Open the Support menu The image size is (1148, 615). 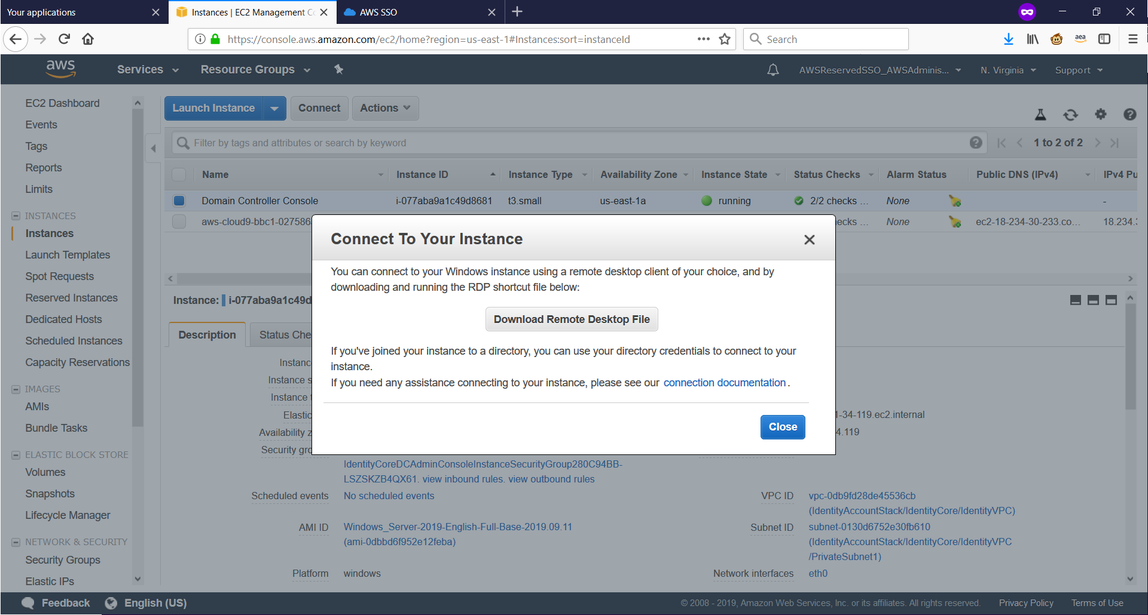tap(1078, 70)
